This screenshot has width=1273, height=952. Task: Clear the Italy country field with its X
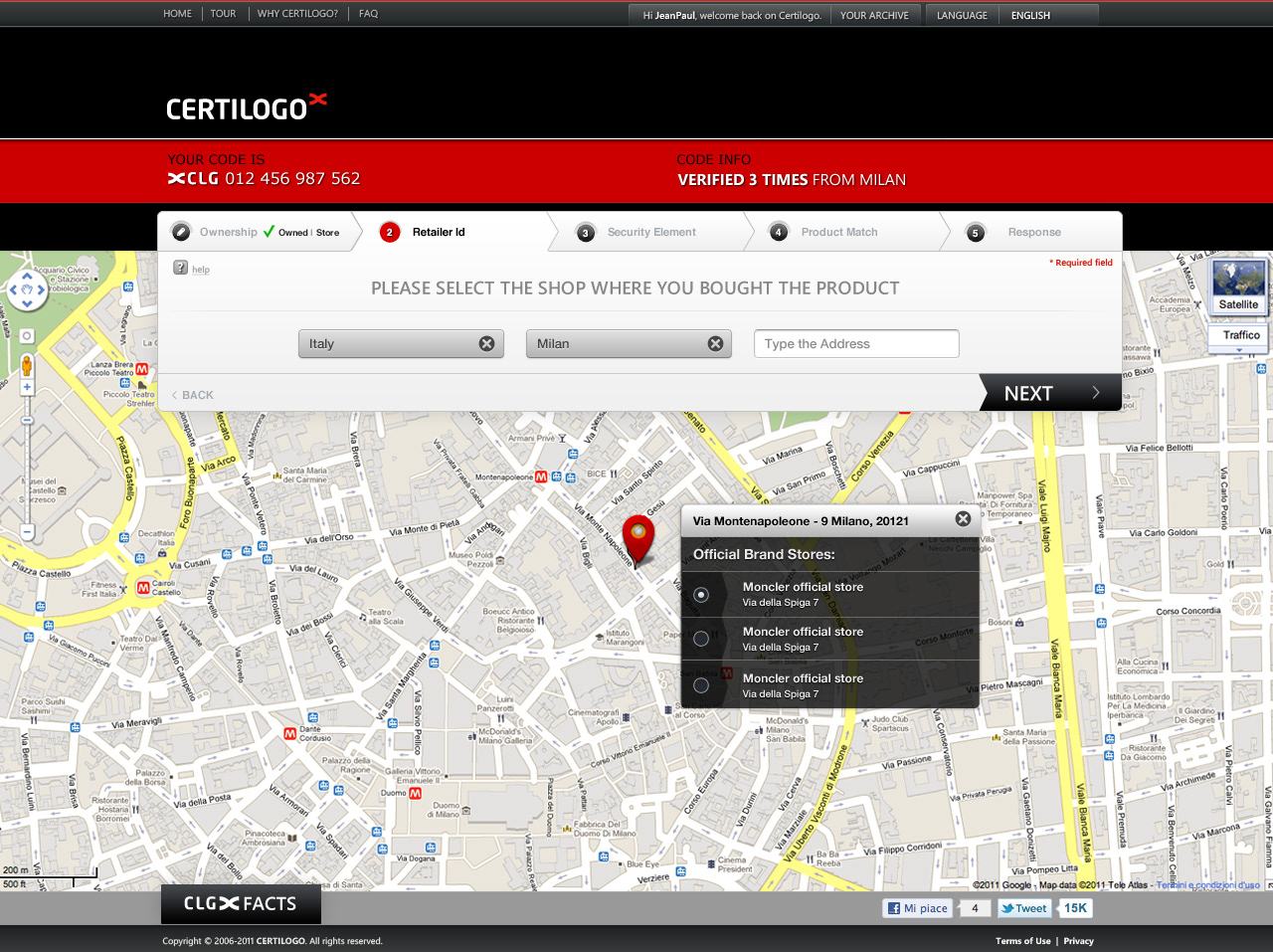click(x=486, y=343)
